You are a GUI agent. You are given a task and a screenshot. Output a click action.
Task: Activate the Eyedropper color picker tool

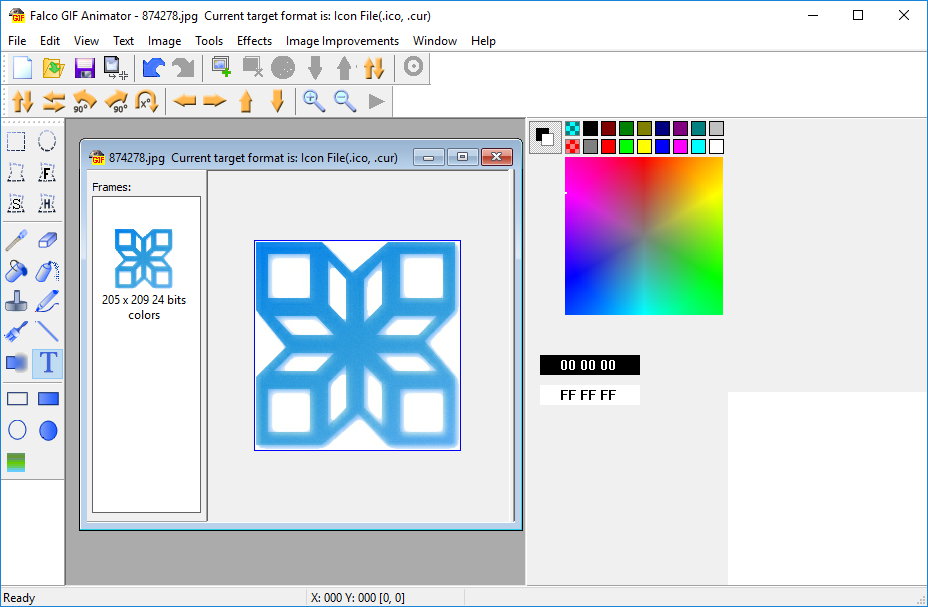click(16, 240)
